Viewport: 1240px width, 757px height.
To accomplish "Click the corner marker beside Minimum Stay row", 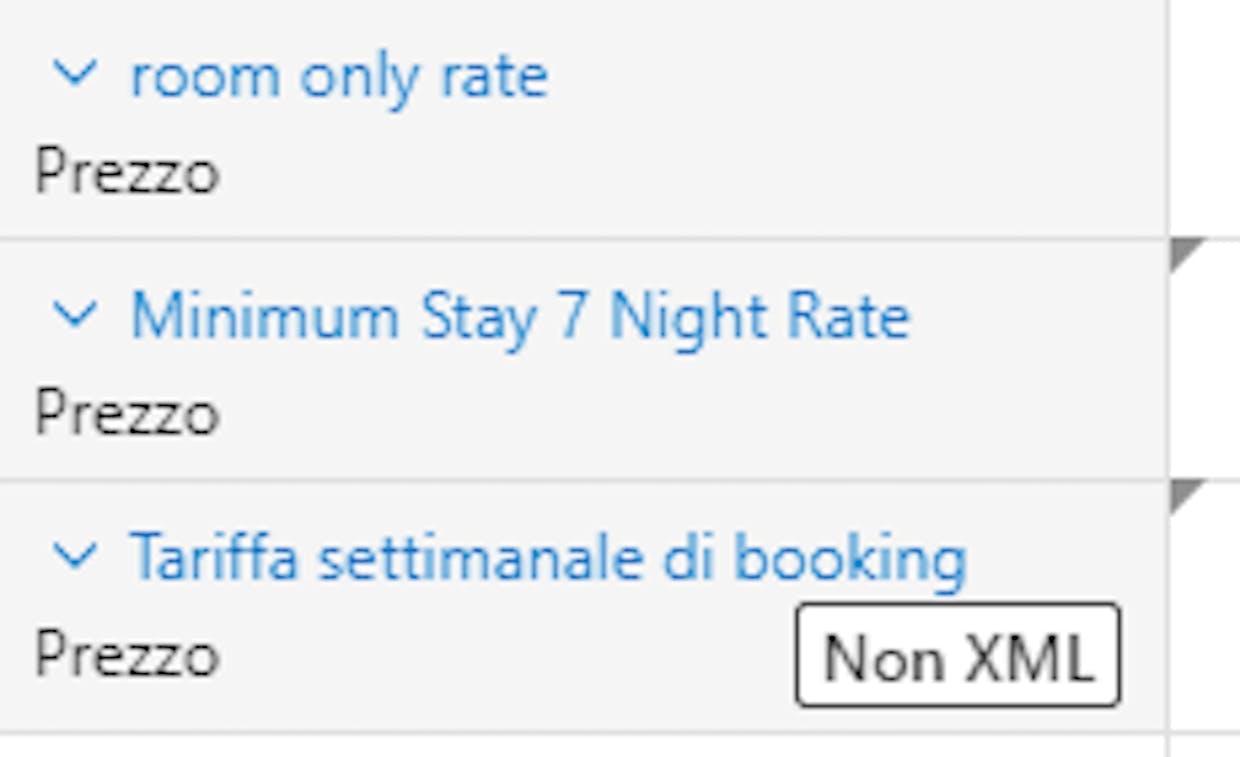I will [1184, 251].
